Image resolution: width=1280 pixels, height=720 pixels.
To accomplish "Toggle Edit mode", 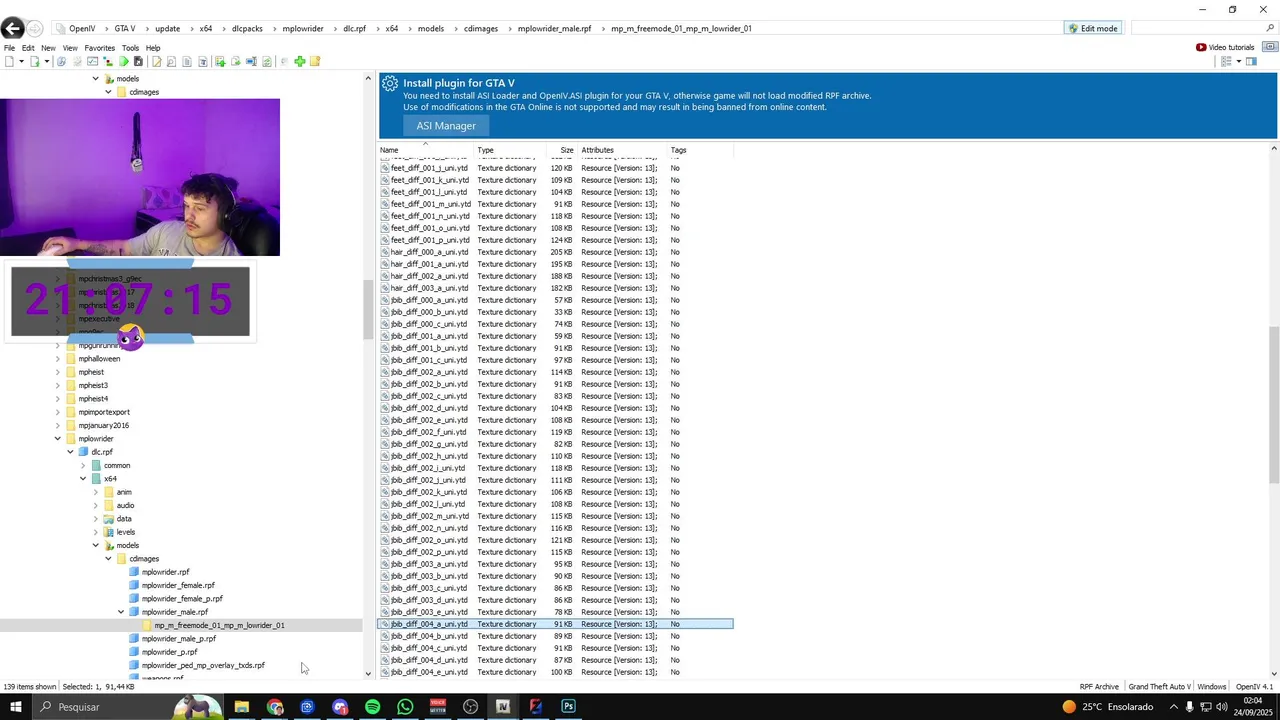I will pos(1092,28).
